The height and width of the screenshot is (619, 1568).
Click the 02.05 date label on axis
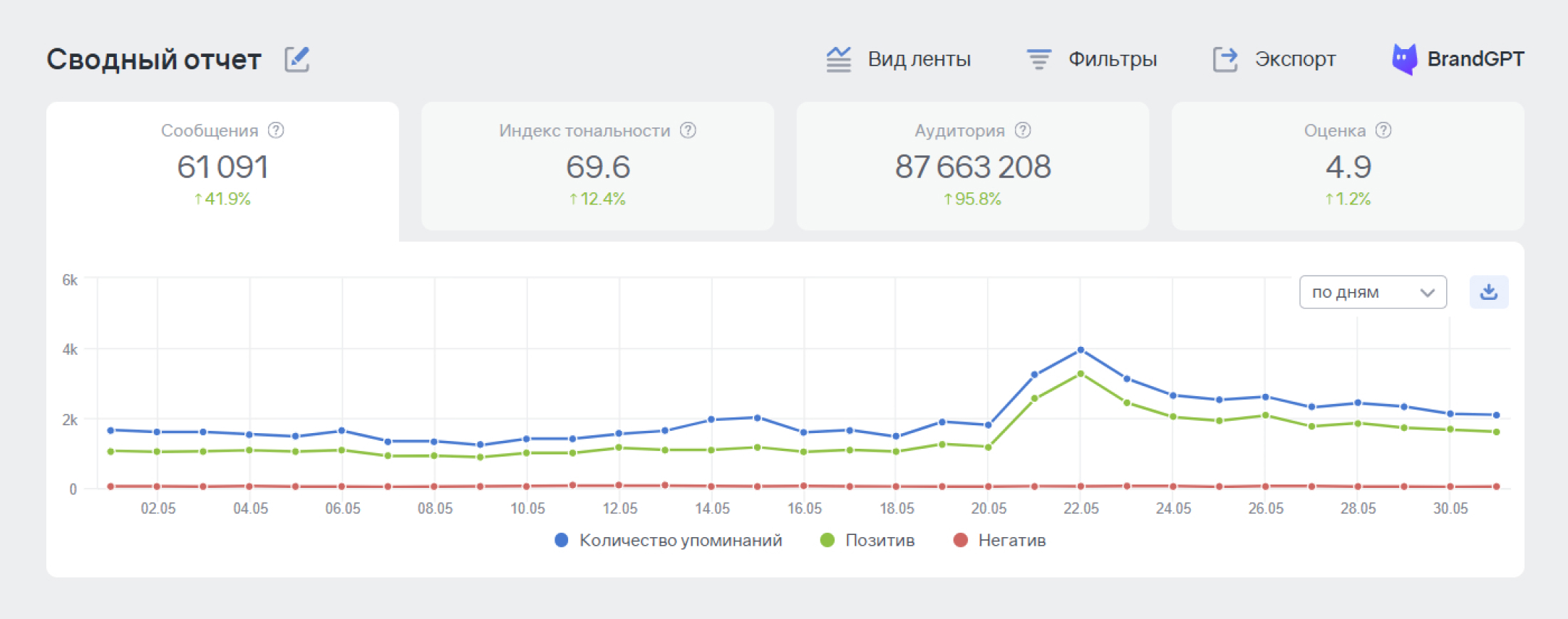[x=158, y=509]
